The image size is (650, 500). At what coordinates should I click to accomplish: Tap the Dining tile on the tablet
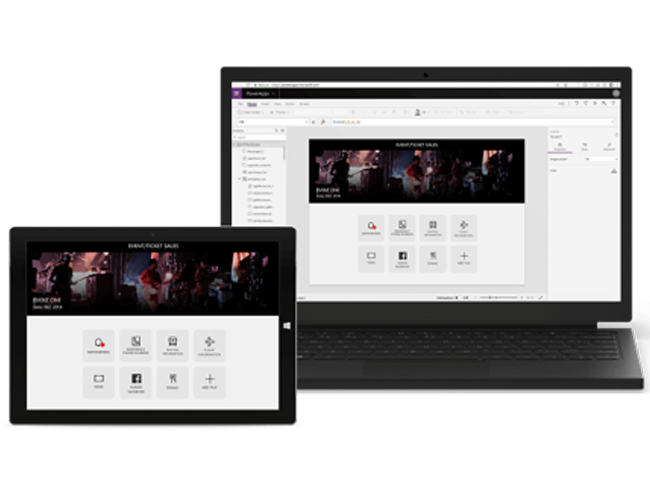[173, 382]
